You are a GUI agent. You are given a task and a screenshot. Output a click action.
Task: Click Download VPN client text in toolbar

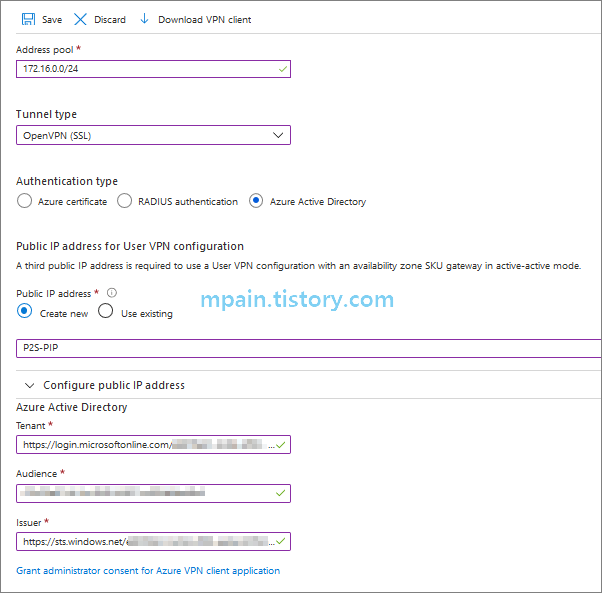pos(205,20)
